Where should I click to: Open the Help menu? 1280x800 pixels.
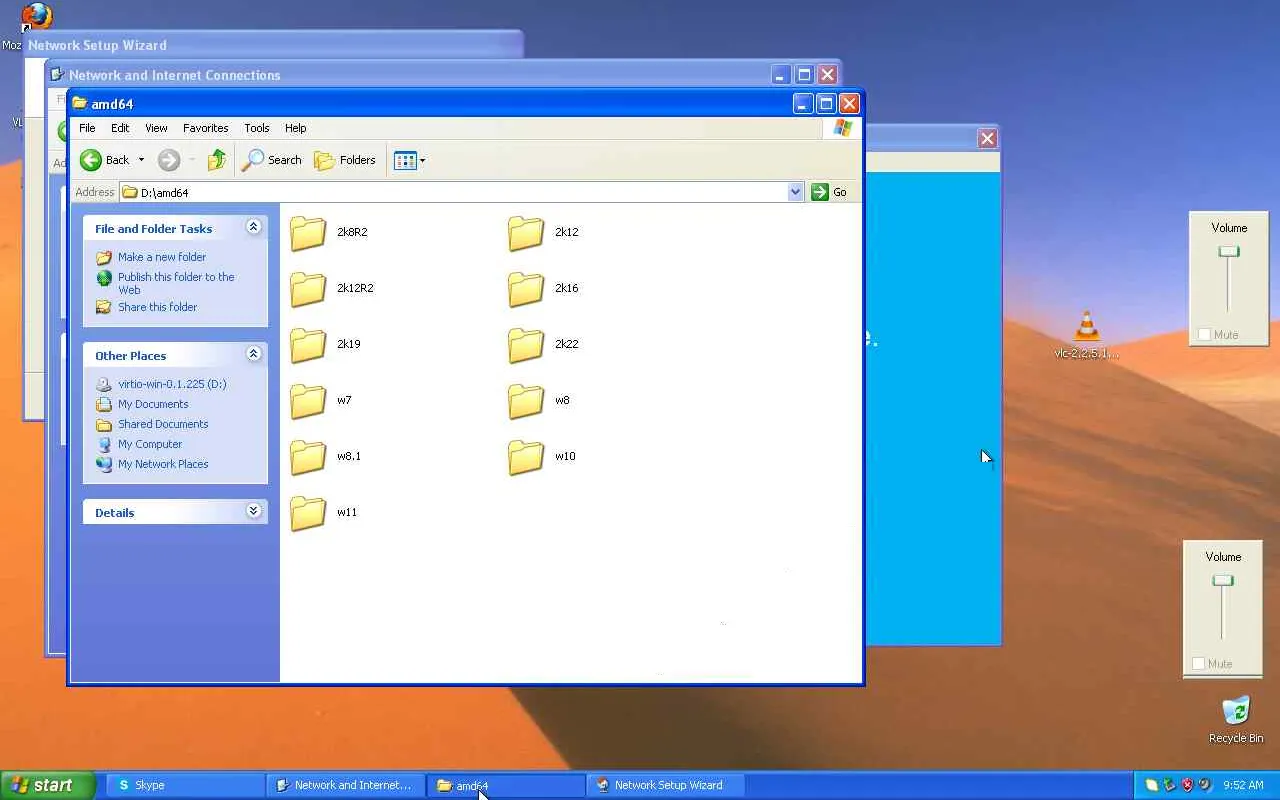tap(295, 128)
